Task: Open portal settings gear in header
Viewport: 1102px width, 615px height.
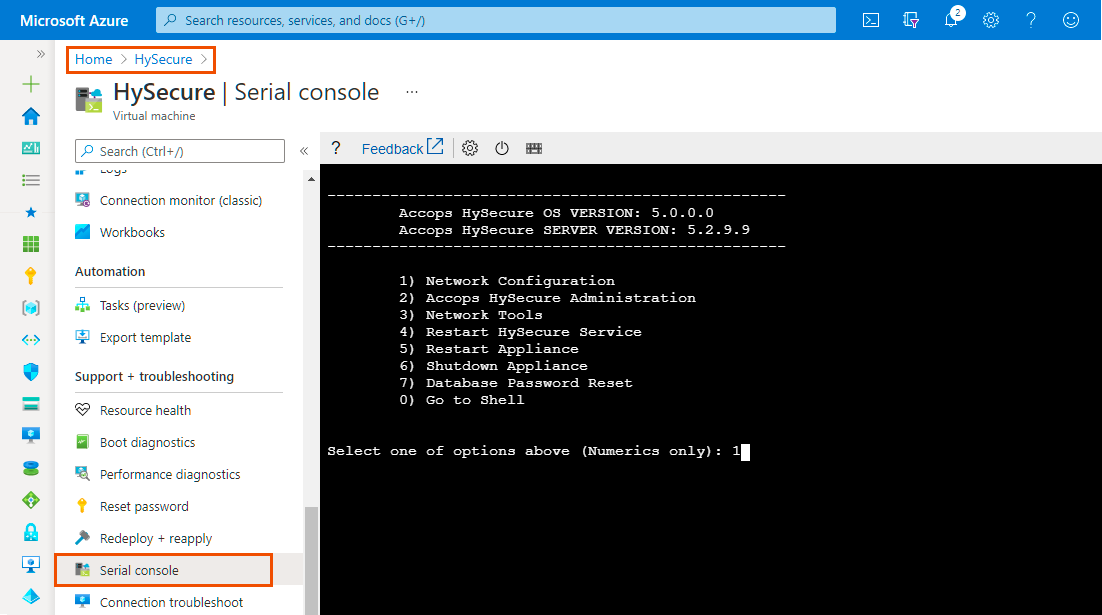Action: click(x=991, y=20)
